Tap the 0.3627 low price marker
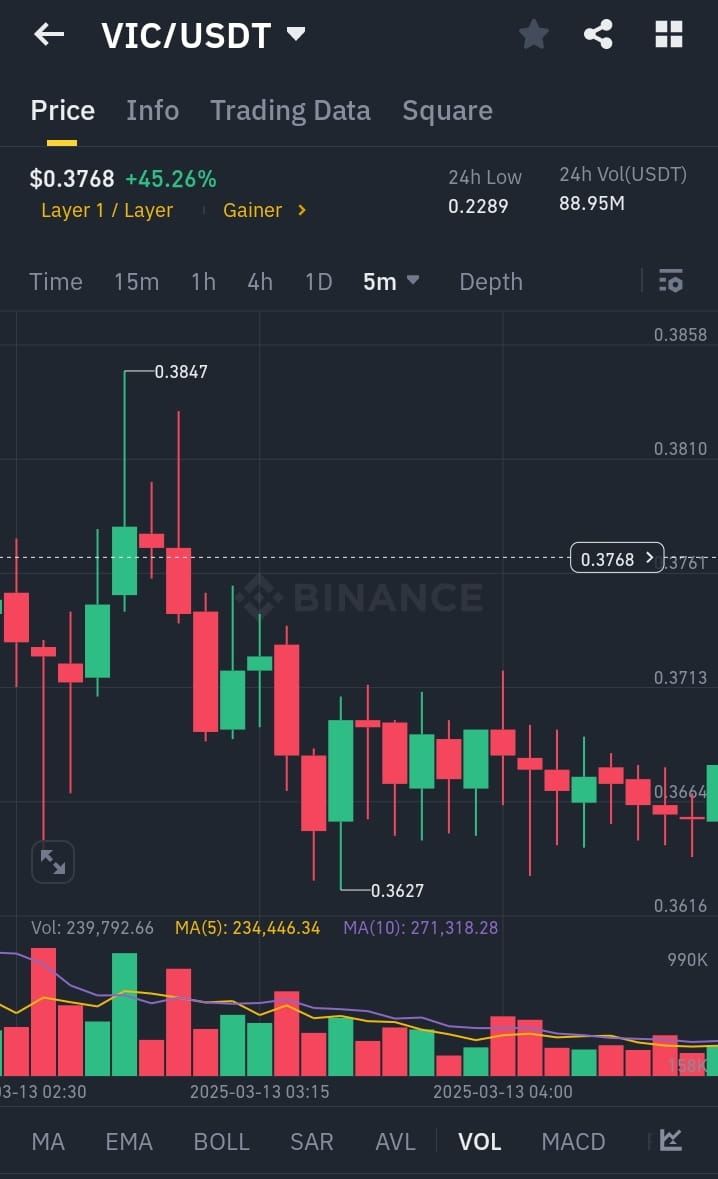Image resolution: width=718 pixels, height=1179 pixels. (398, 890)
